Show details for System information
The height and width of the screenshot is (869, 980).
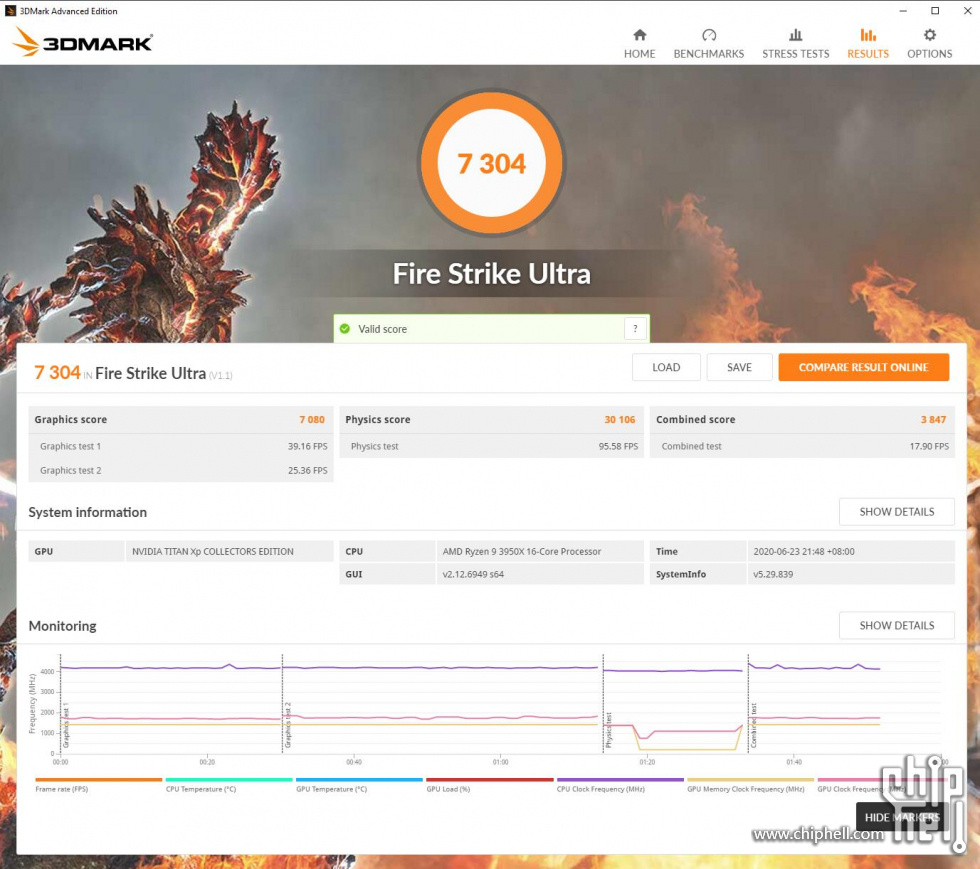pos(897,512)
